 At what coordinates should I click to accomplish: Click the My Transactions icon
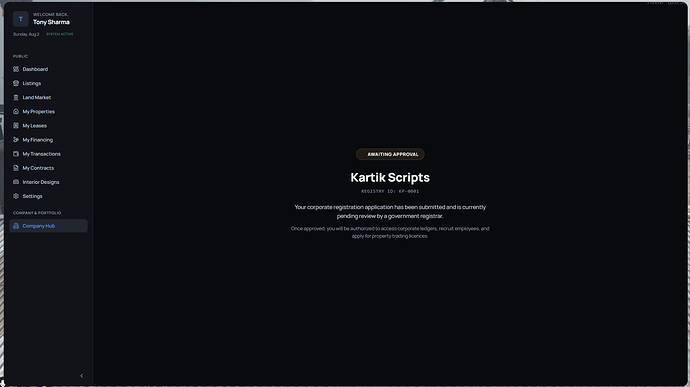(16, 154)
